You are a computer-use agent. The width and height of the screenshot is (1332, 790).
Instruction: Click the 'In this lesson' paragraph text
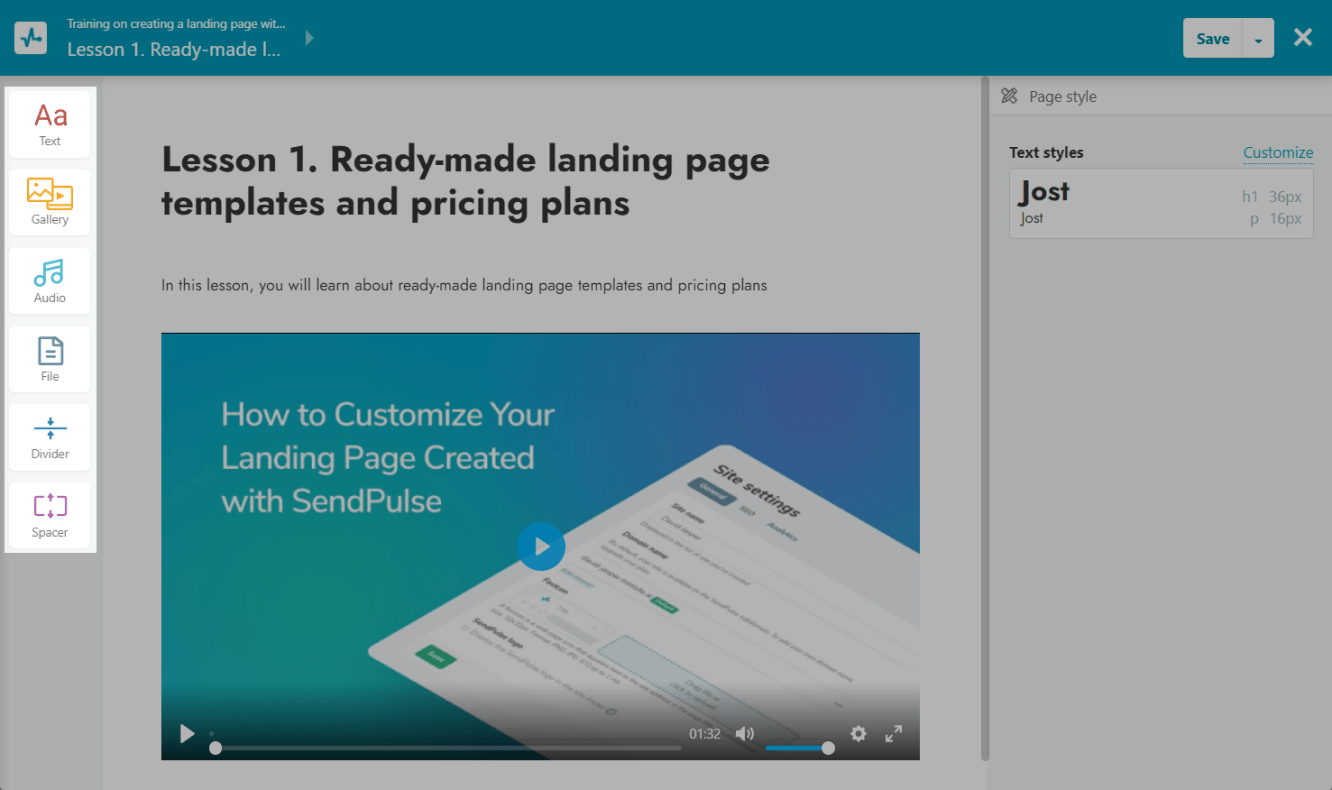coord(464,285)
